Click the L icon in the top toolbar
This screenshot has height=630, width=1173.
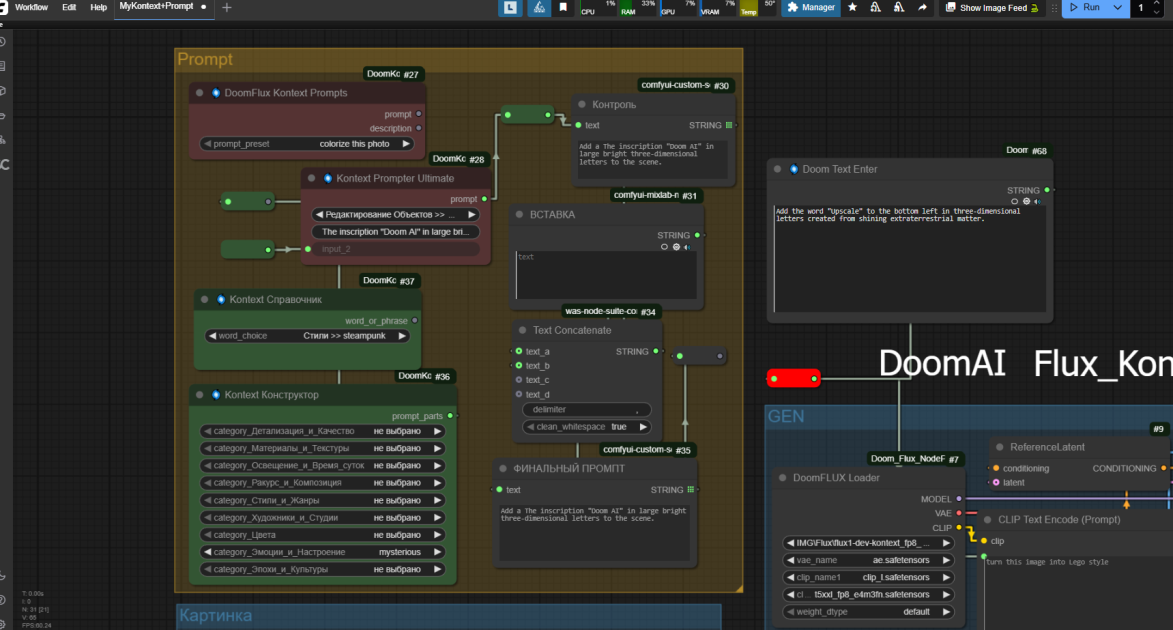click(510, 7)
